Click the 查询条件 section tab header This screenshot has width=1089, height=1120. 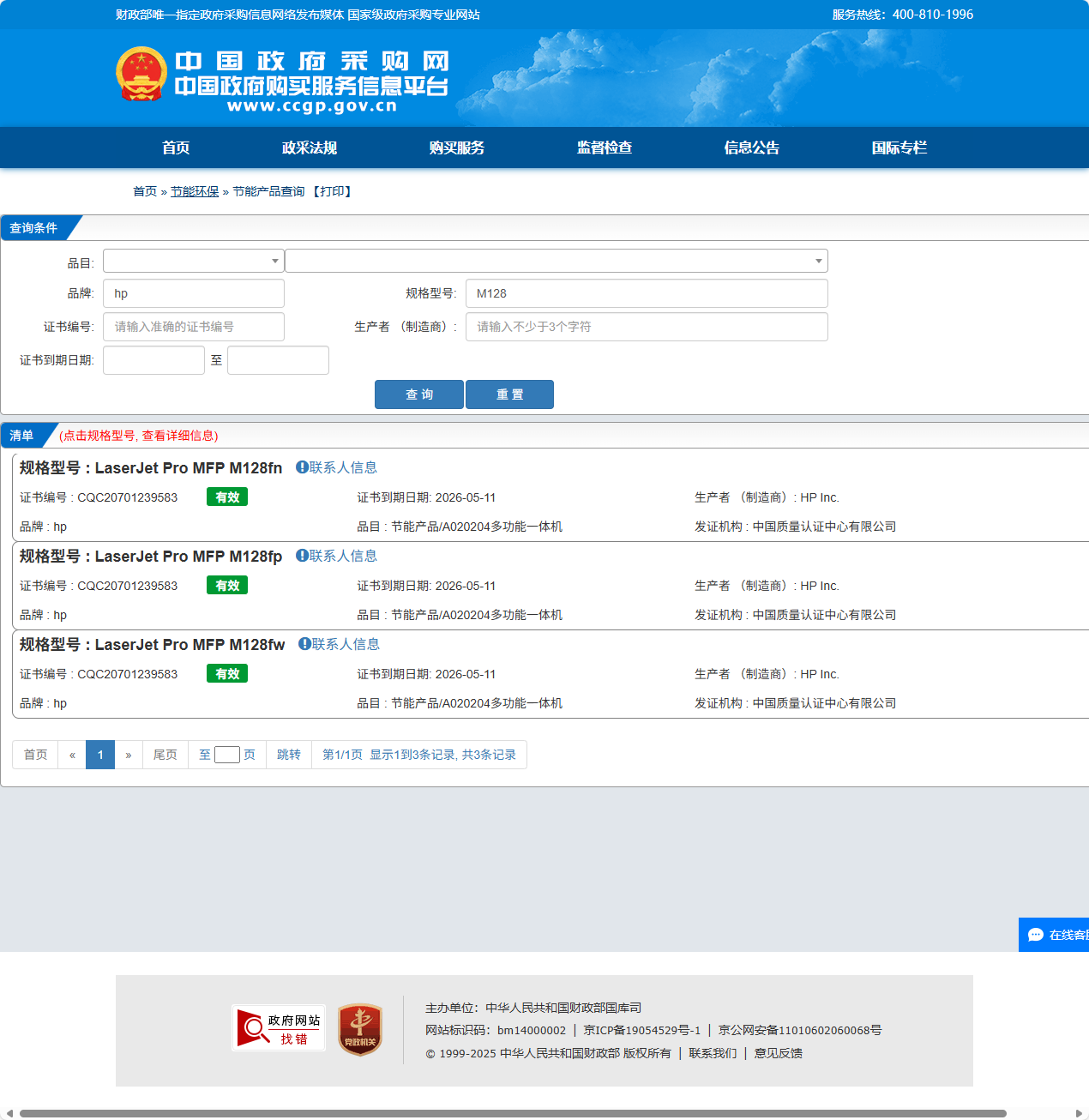point(34,227)
